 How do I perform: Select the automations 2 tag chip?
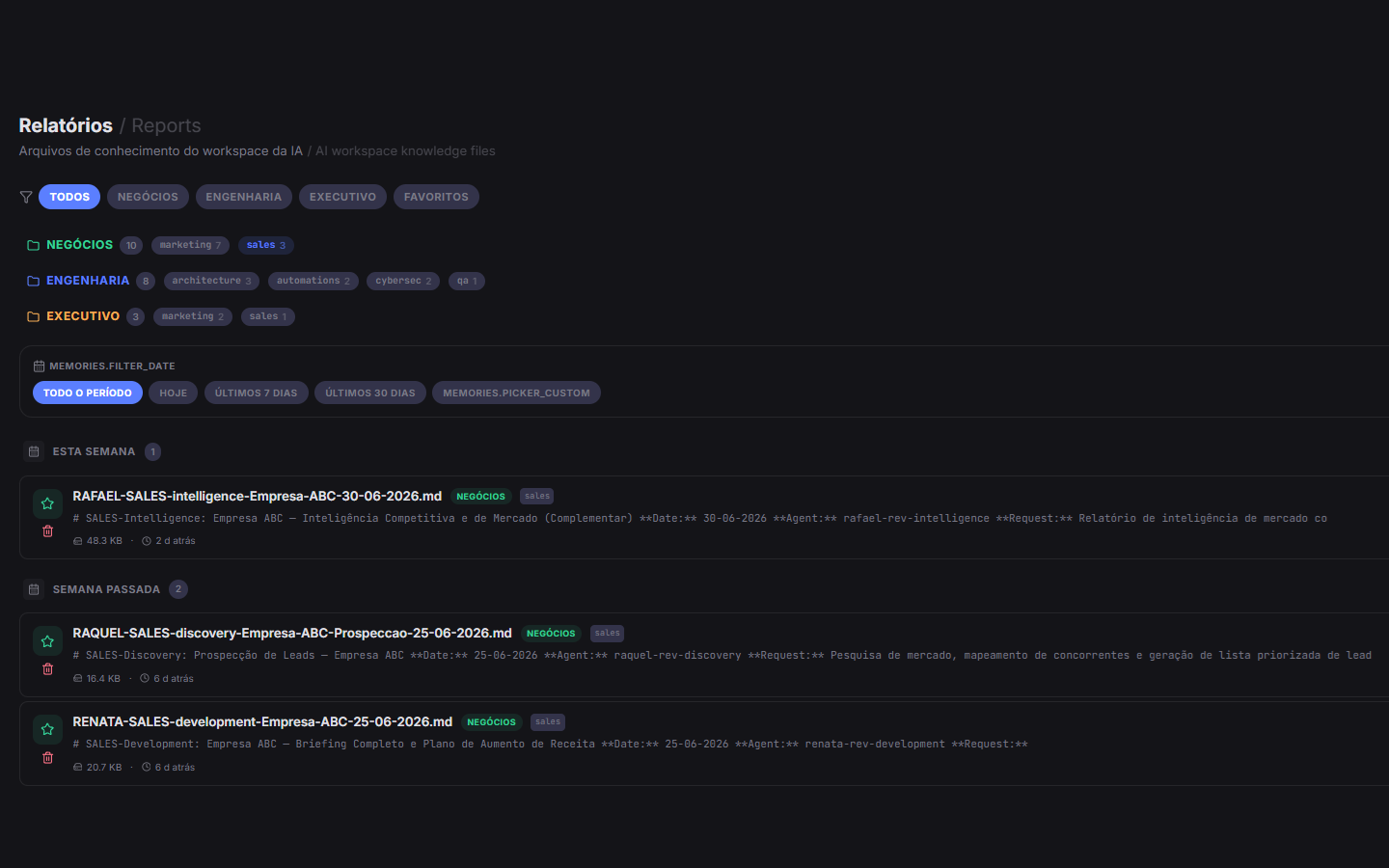click(313, 281)
